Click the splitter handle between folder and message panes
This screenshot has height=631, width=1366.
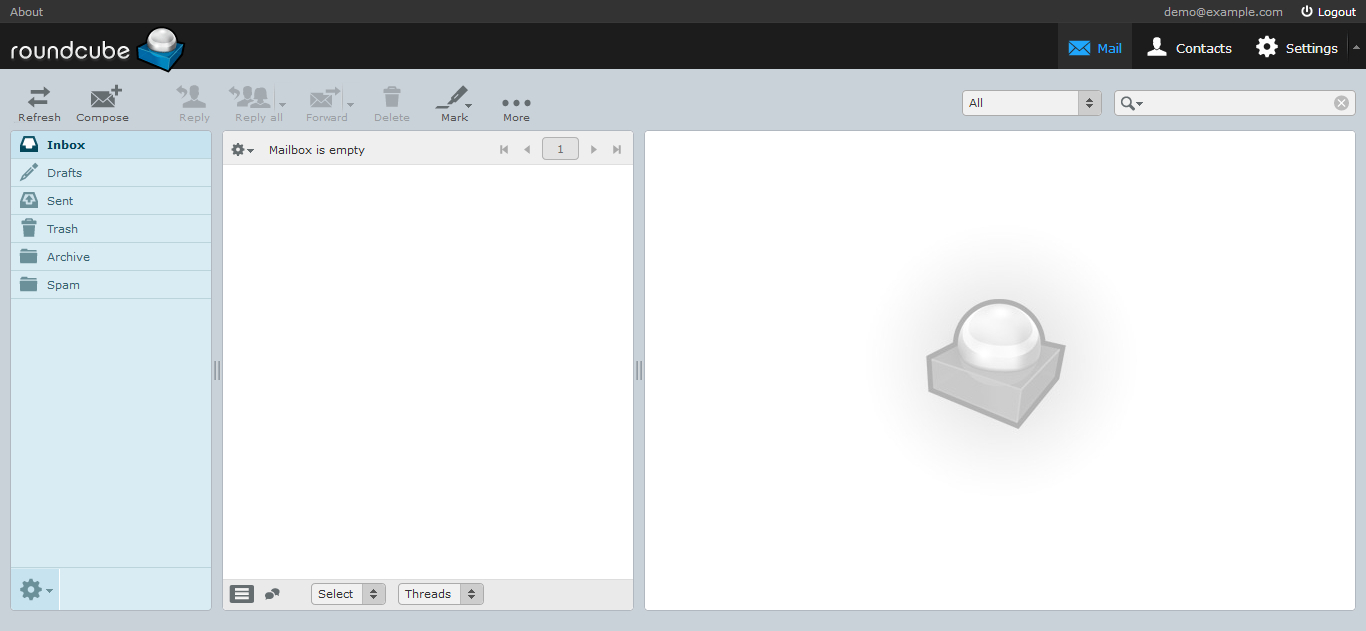pos(216,370)
